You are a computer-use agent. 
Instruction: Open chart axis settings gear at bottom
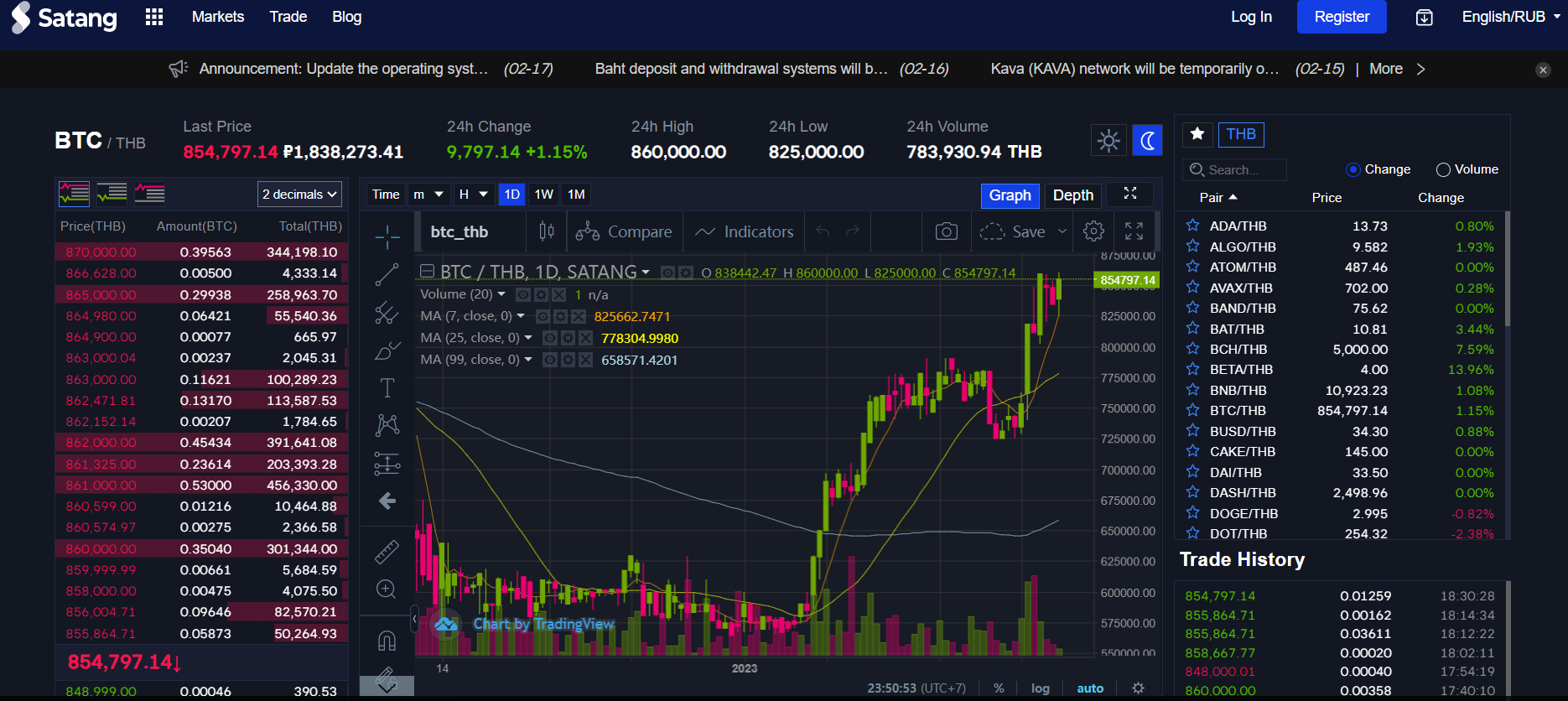coord(1138,688)
